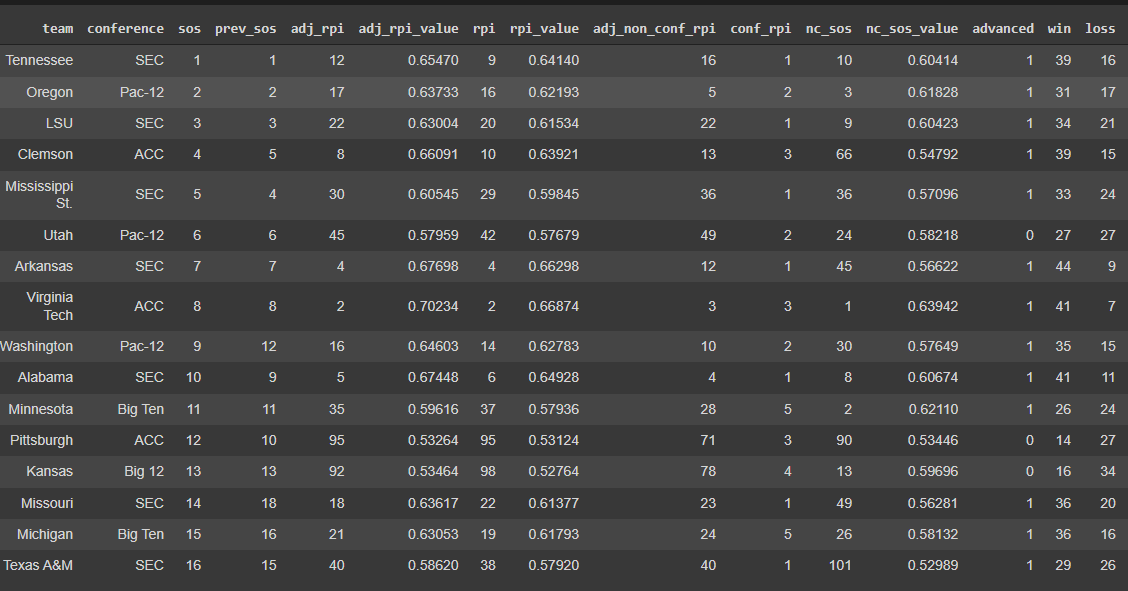Click Washington's rpi_value 0.62783

554,346
